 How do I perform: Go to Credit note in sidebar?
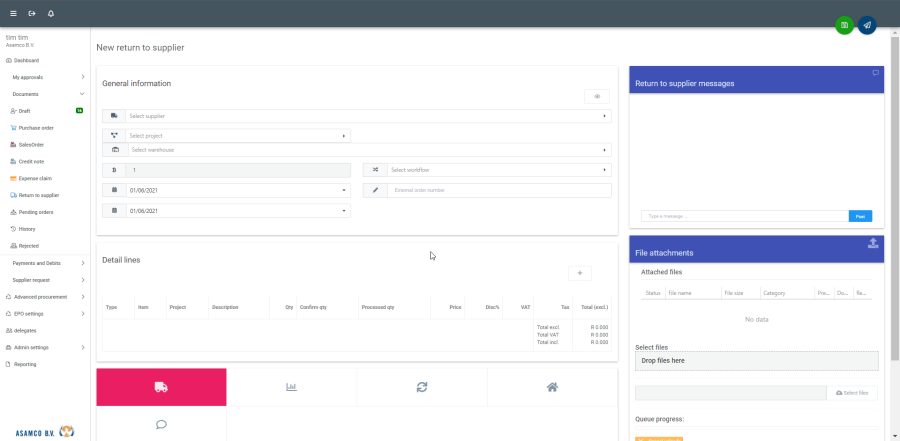[x=31, y=161]
